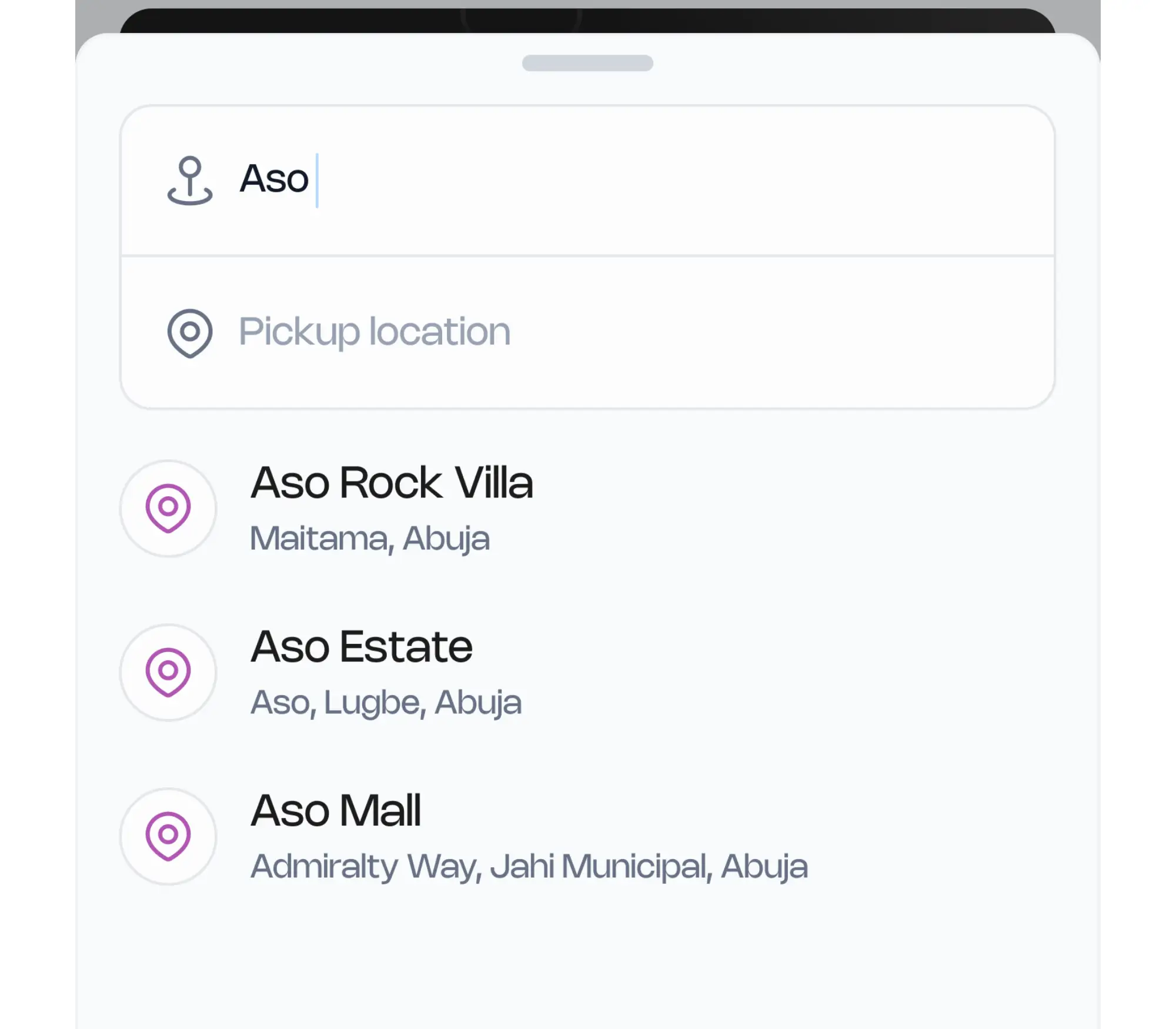Click the bottom sheet drag handle
This screenshot has width=1176, height=1029.
[x=587, y=63]
